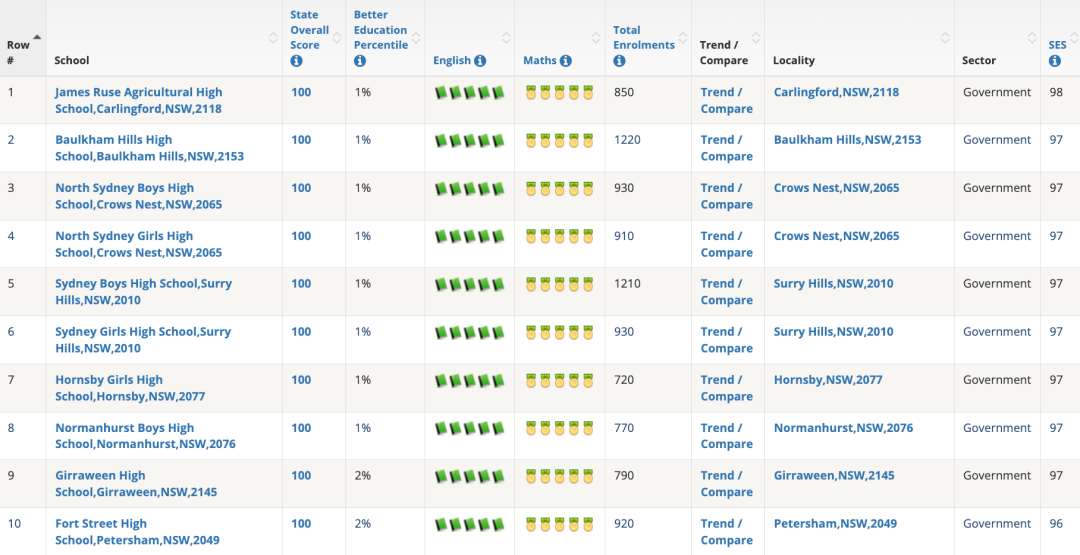Click info icon under Better Education Percentile
Image resolution: width=1080 pixels, height=555 pixels.
pyautogui.click(x=360, y=61)
